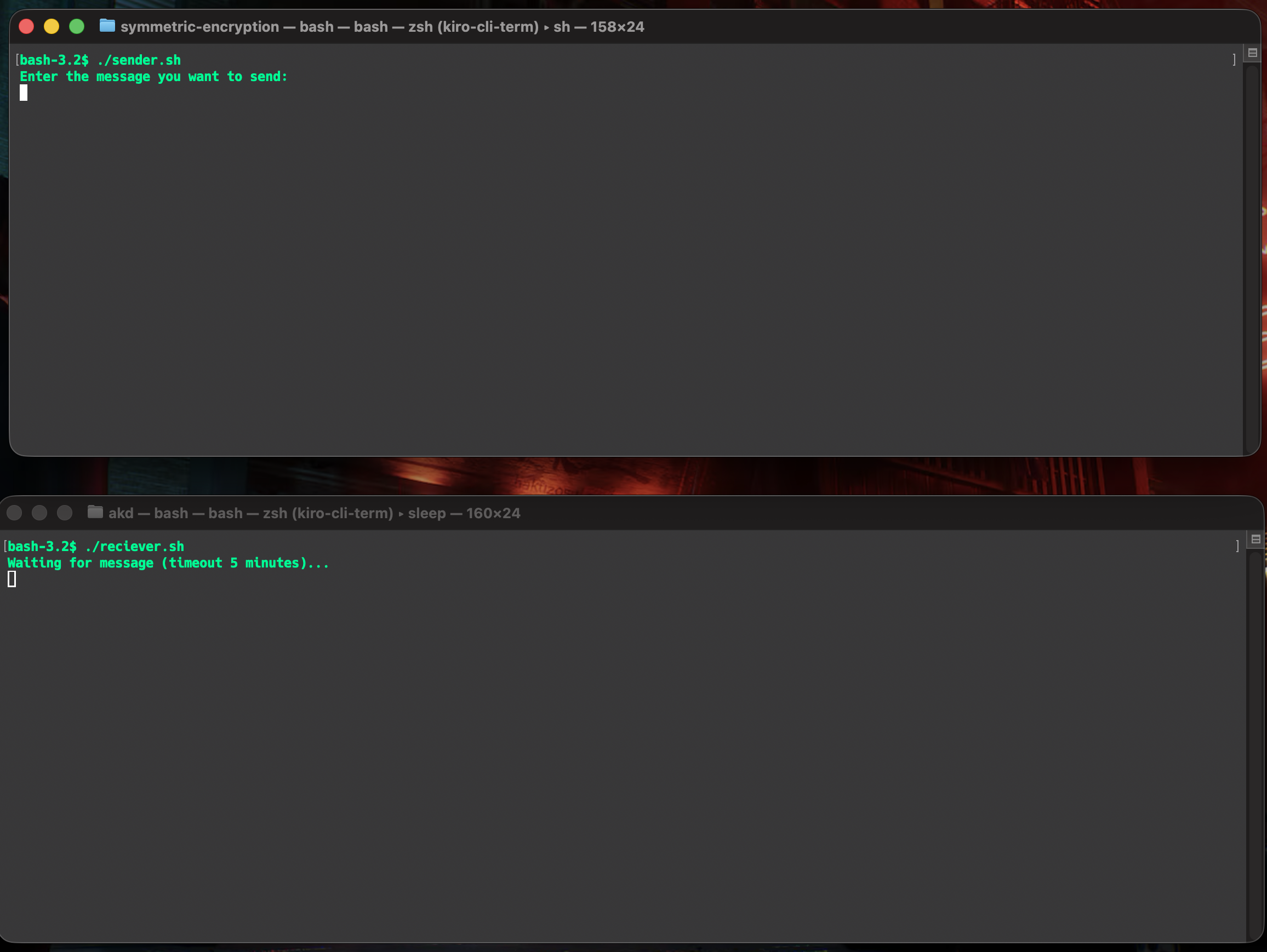Zoom the sender terminal with the green button
1267x952 pixels.
(77, 26)
